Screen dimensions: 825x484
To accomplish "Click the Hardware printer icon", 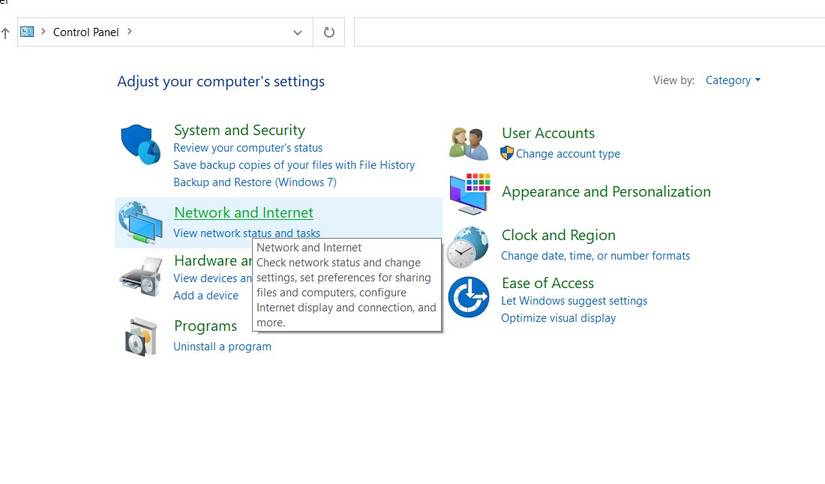I will point(140,277).
